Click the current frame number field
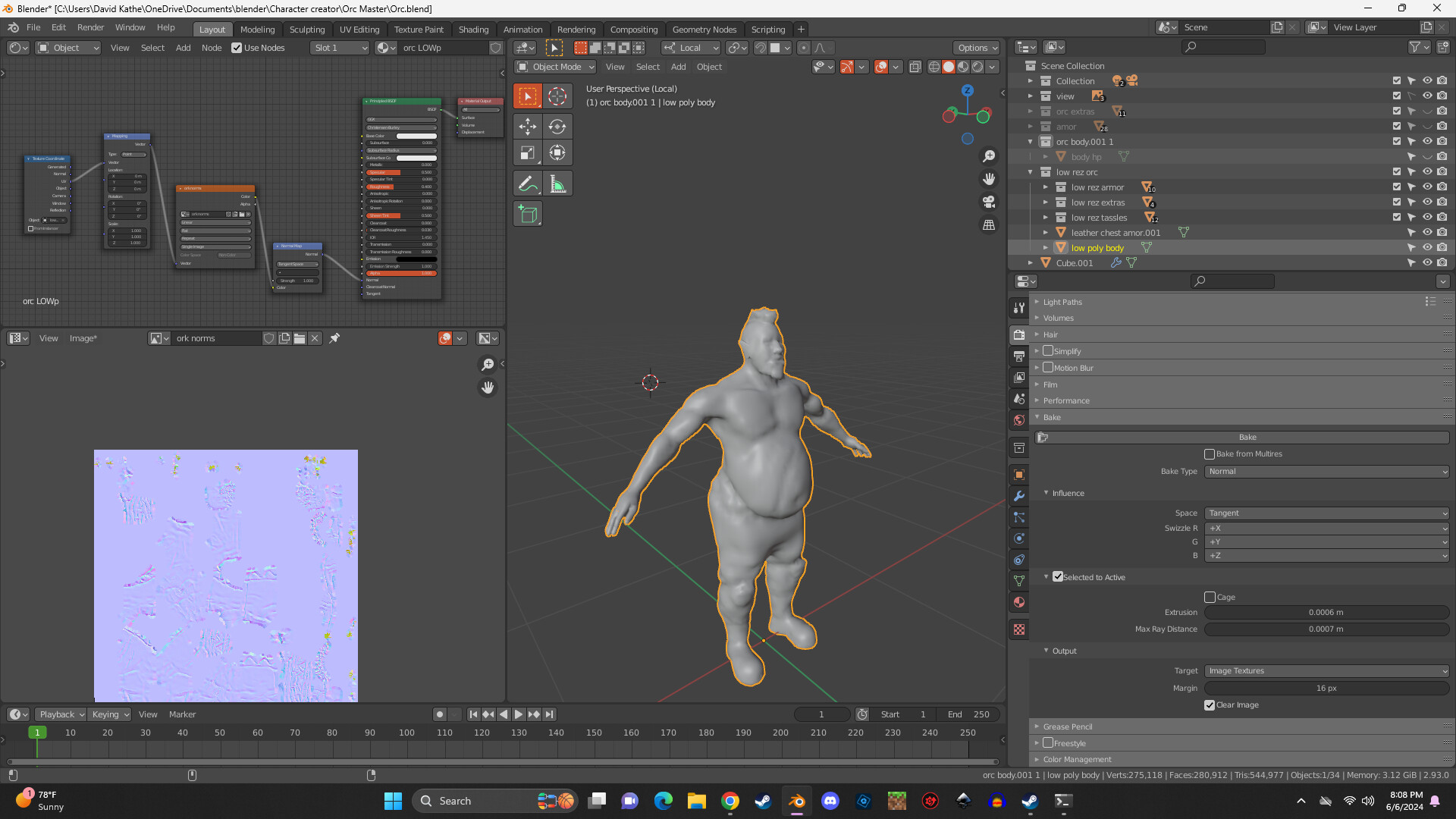Image resolution: width=1456 pixels, height=819 pixels. (x=821, y=714)
